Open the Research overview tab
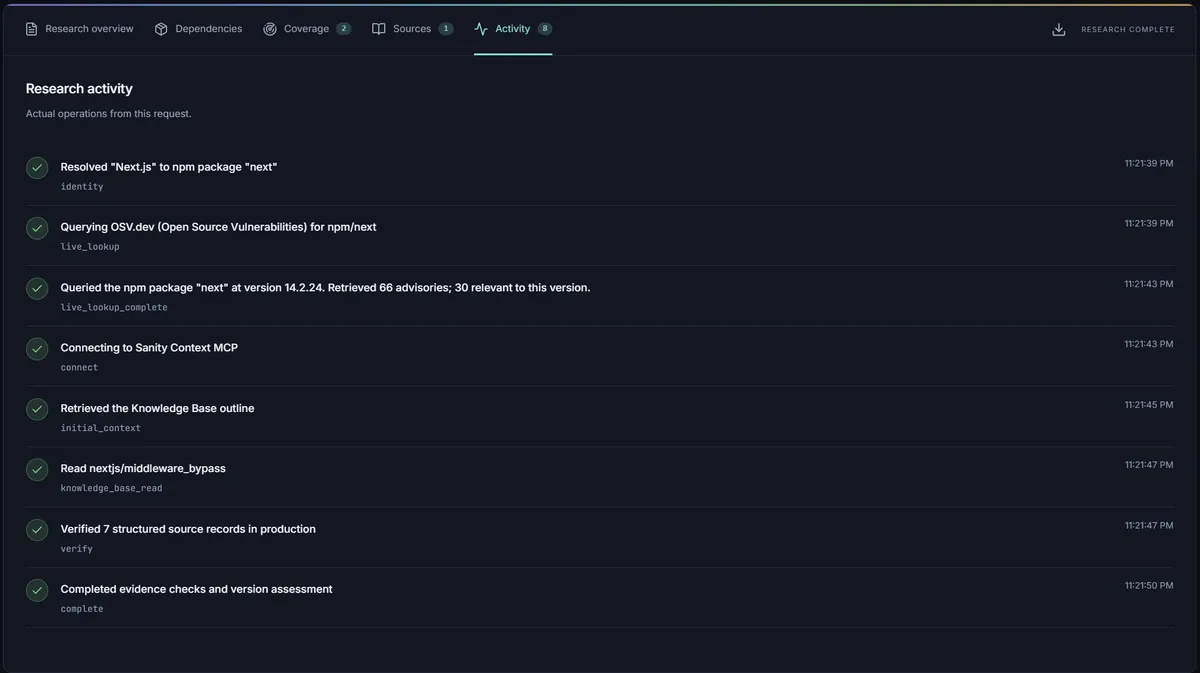 79,29
